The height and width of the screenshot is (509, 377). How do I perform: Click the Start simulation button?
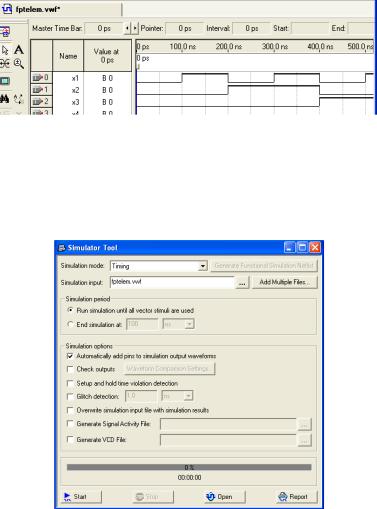tap(81, 497)
